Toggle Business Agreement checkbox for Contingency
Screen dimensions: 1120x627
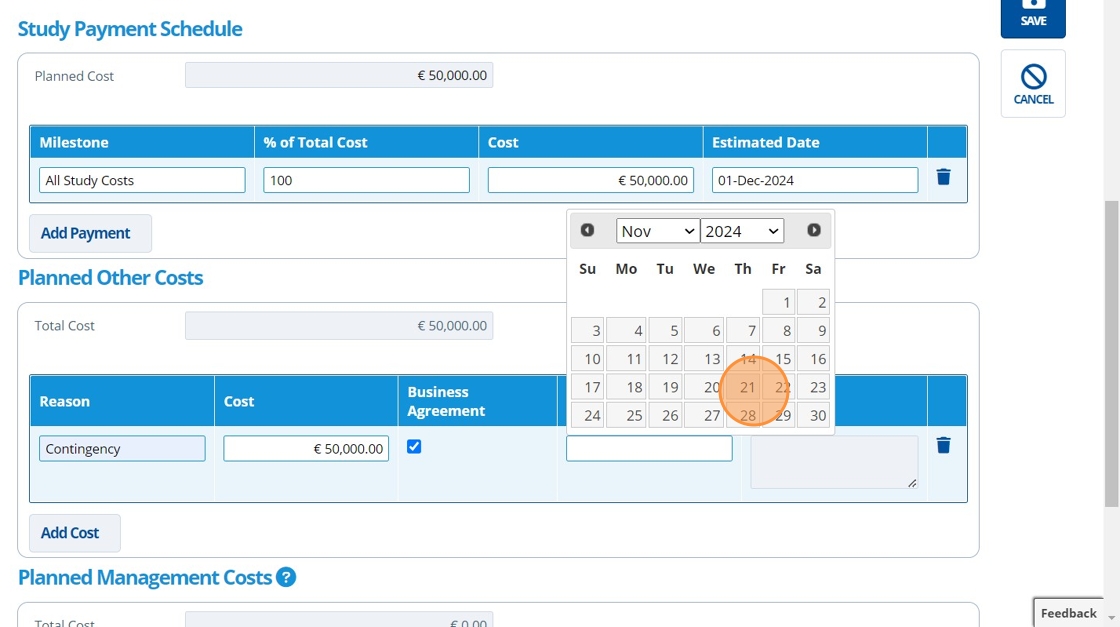[414, 446]
